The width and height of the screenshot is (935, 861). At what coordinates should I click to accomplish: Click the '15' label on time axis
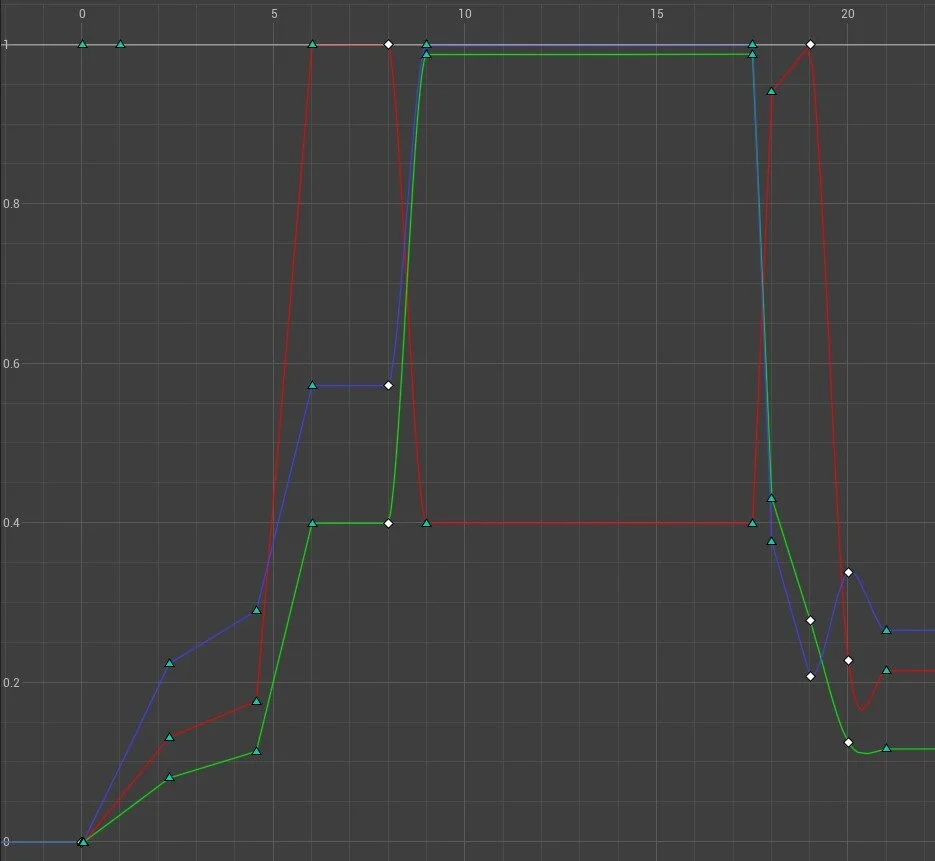point(657,14)
